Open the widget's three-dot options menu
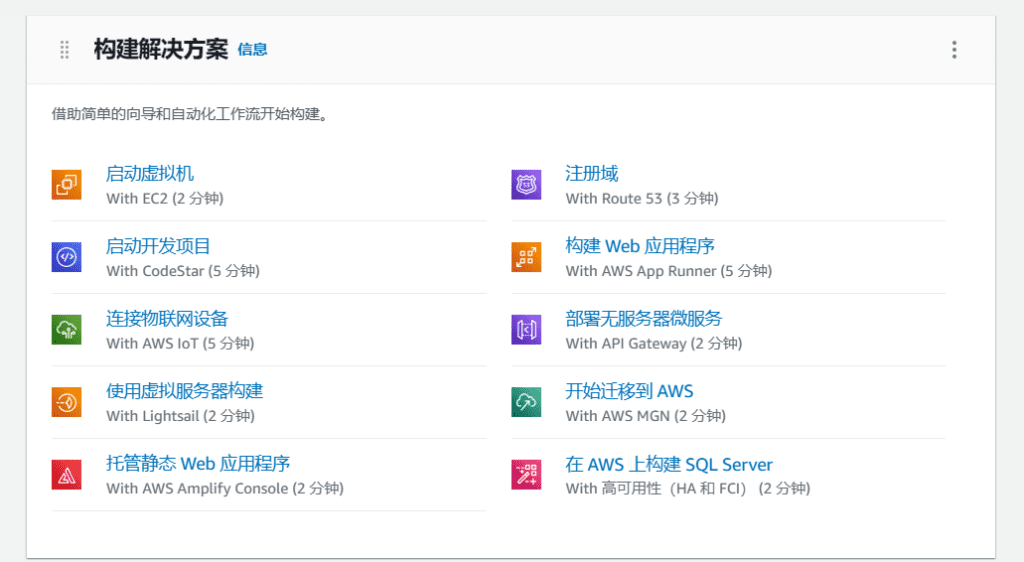1024x562 pixels. [954, 50]
